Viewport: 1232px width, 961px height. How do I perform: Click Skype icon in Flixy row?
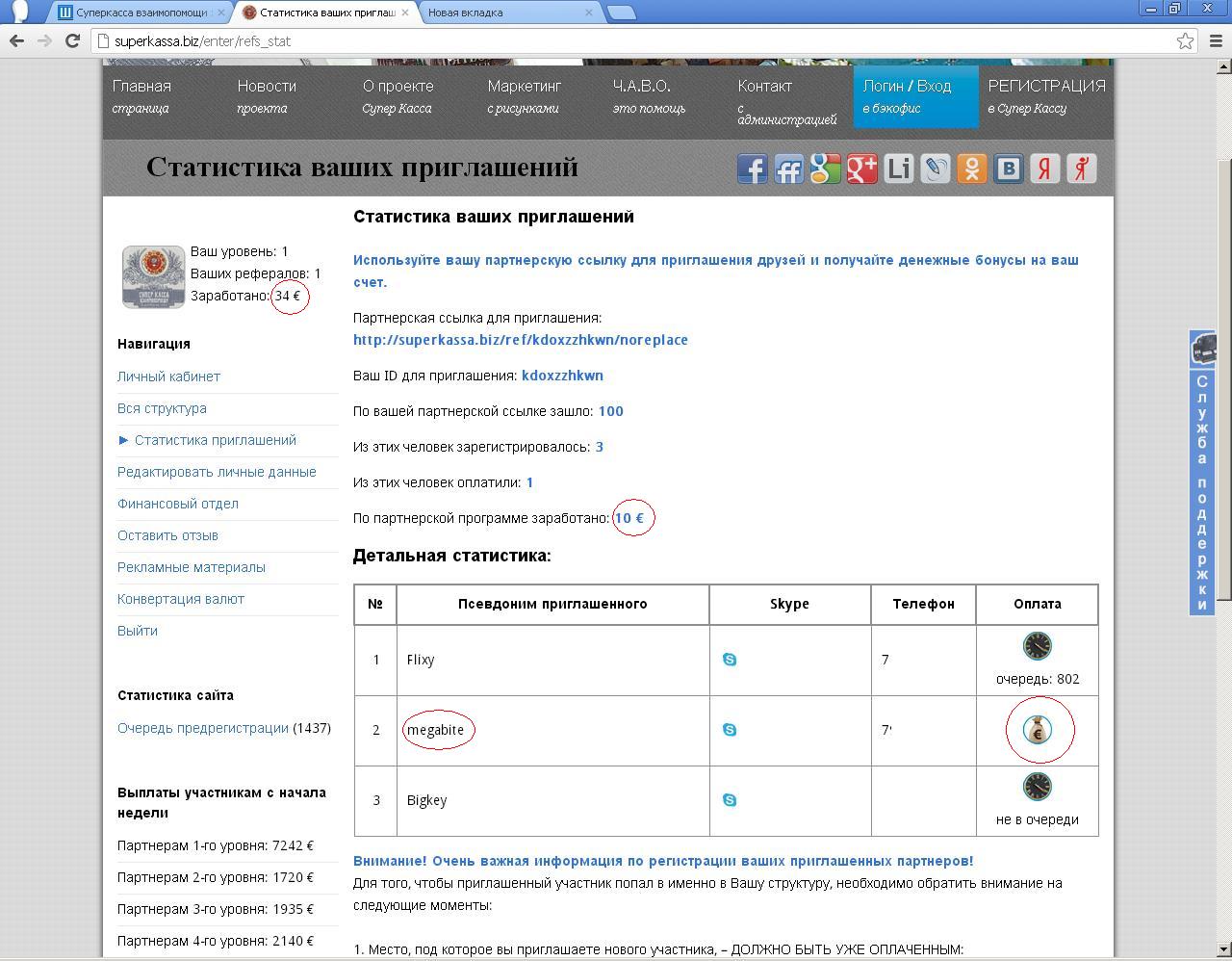coord(730,660)
